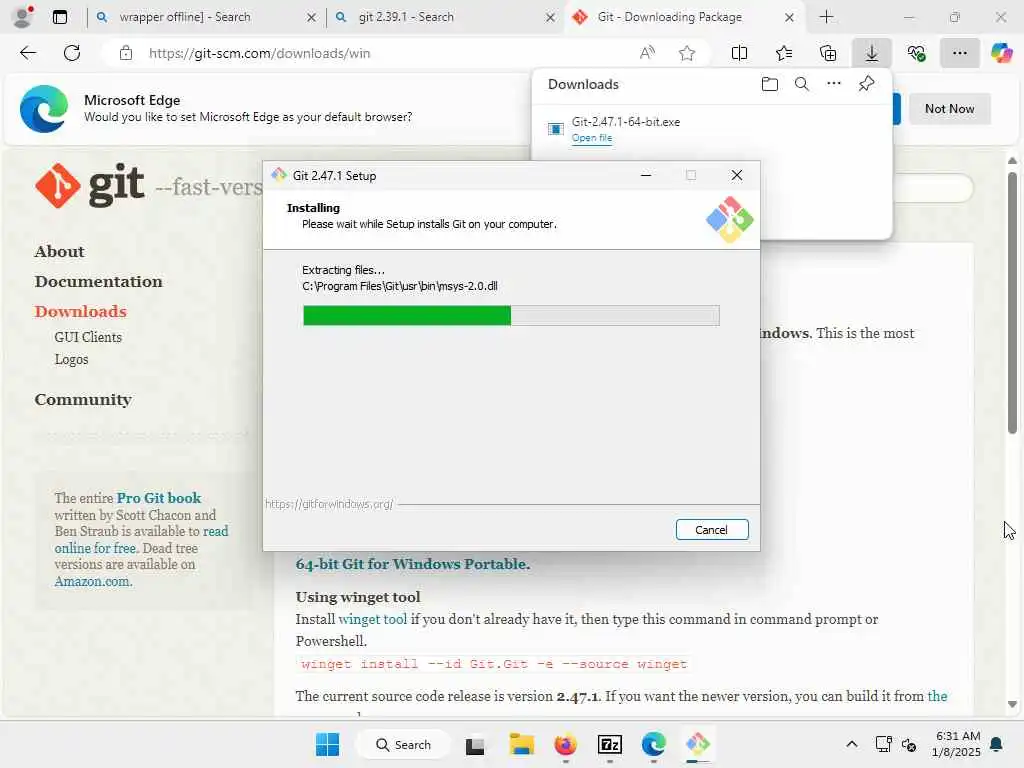Open the Split screen icon
1024x768 pixels.
739,53
